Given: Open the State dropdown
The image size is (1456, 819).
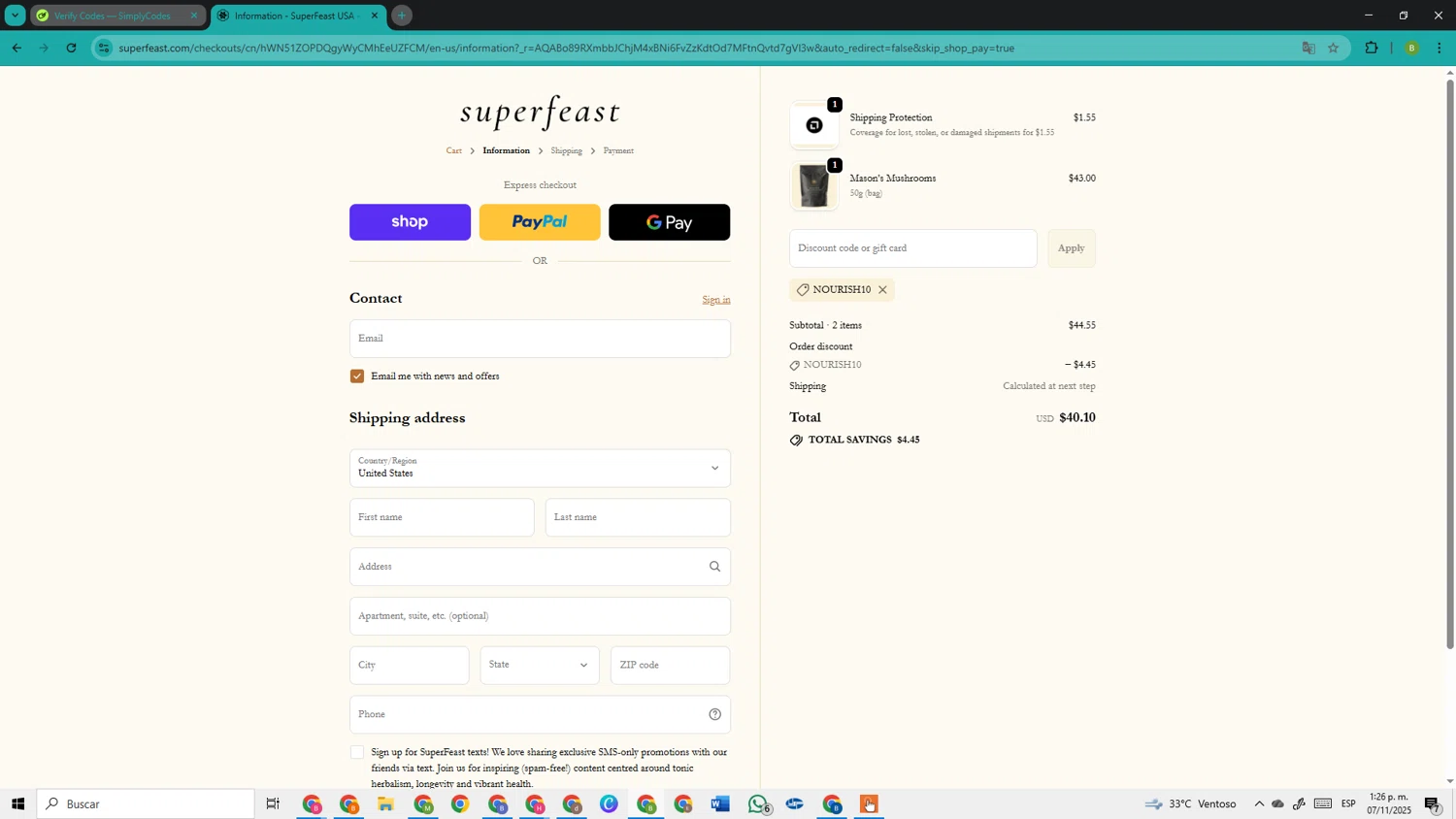Looking at the screenshot, I should pyautogui.click(x=540, y=666).
